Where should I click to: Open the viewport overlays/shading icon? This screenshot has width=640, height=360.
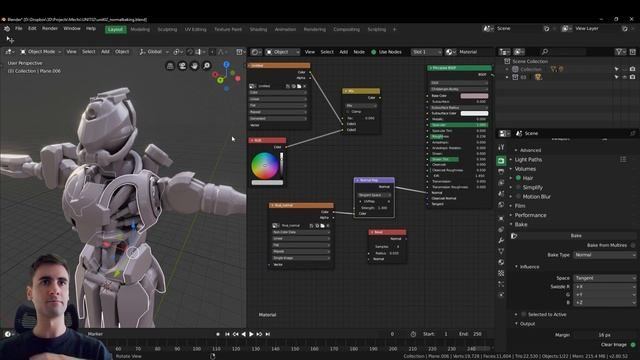(240, 52)
